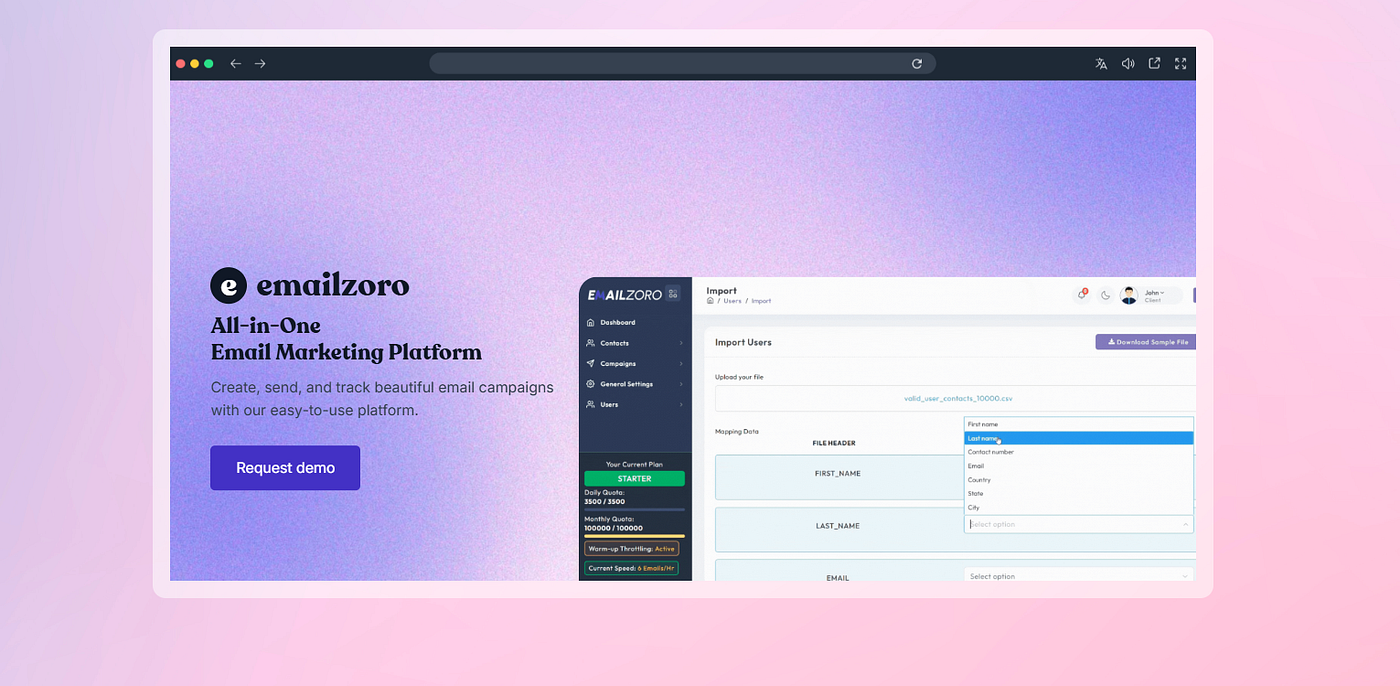Expand the Users submenu chevron
Viewport: 1400px width, 686px height.
681,405
